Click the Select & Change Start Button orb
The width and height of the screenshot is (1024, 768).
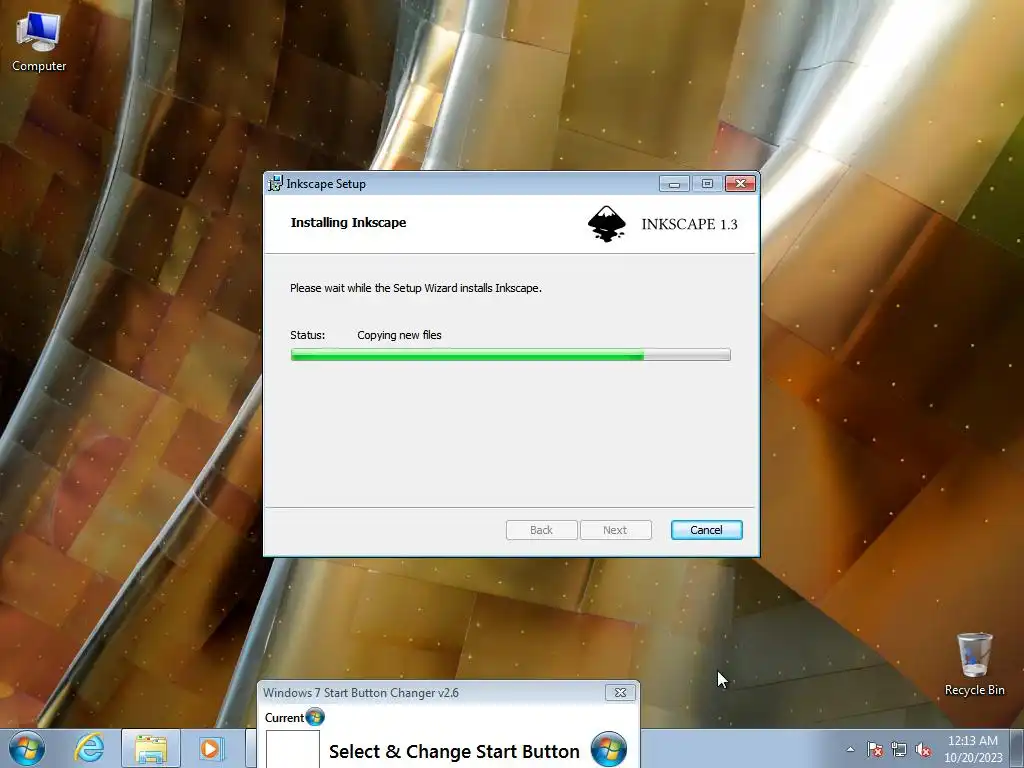point(609,749)
